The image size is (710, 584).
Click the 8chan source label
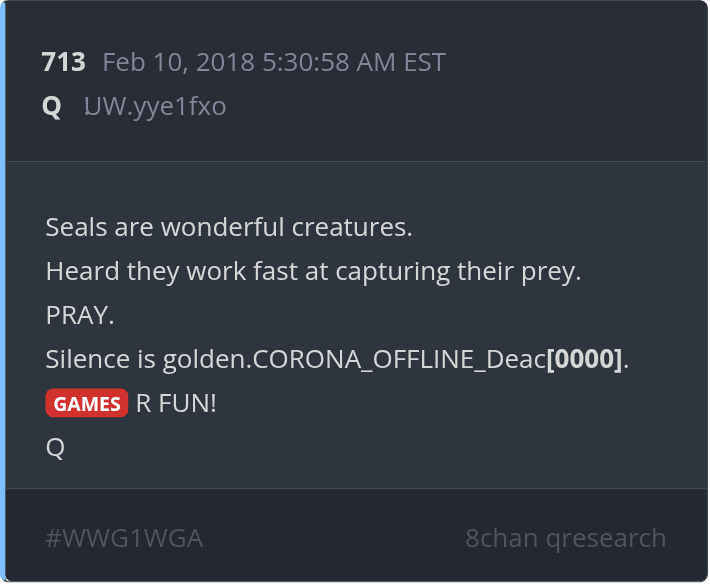[x=501, y=538]
